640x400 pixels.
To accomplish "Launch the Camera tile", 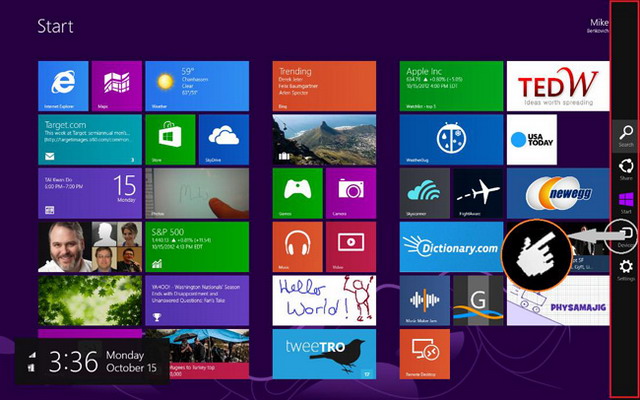I will pyautogui.click(x=351, y=193).
